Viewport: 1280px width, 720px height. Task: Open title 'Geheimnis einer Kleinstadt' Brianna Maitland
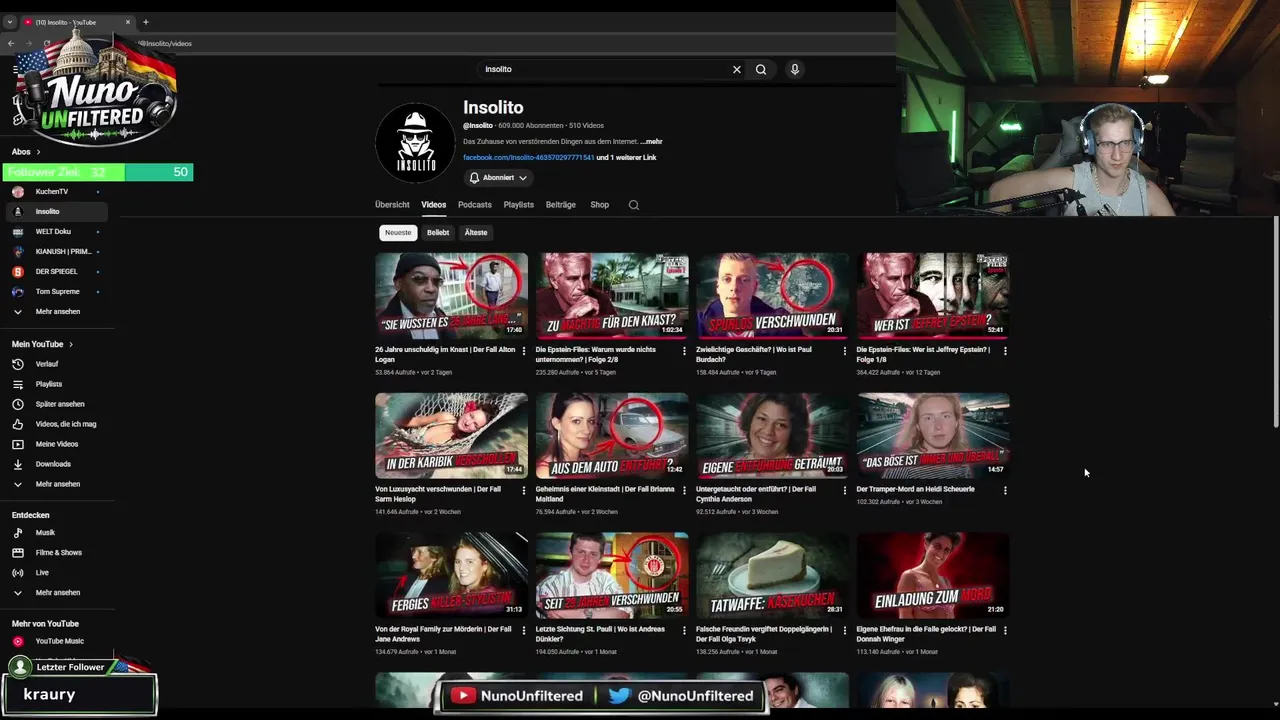click(x=605, y=494)
